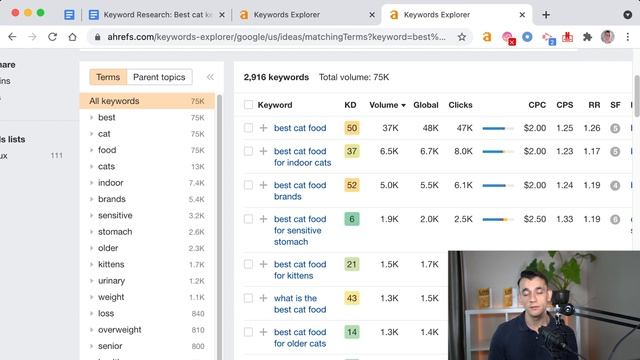This screenshot has height=360, width=640.
Task: Select checkbox for 'best cat food brands'
Action: coord(248,185)
